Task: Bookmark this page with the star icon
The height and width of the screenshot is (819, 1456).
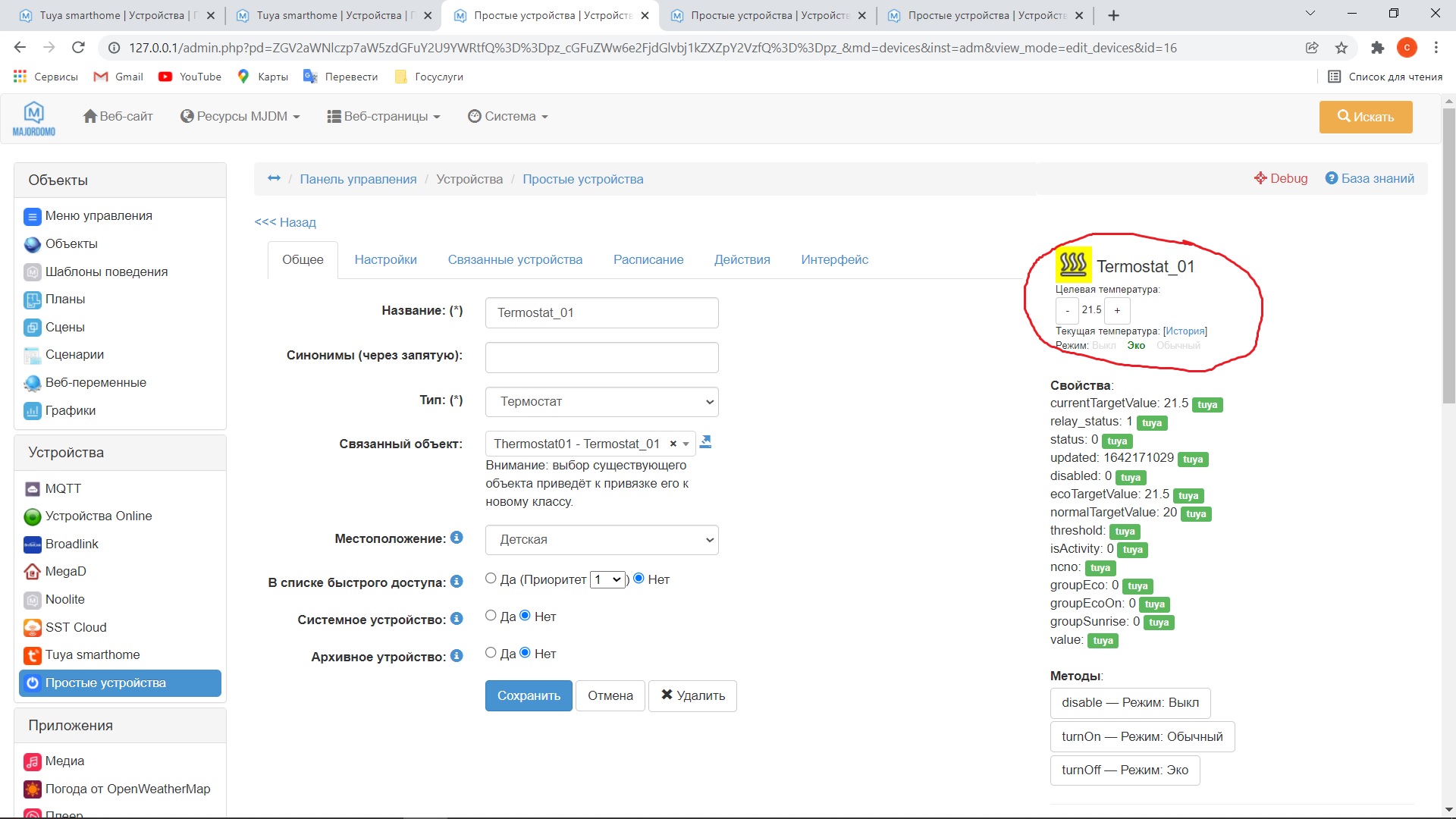Action: point(1341,48)
